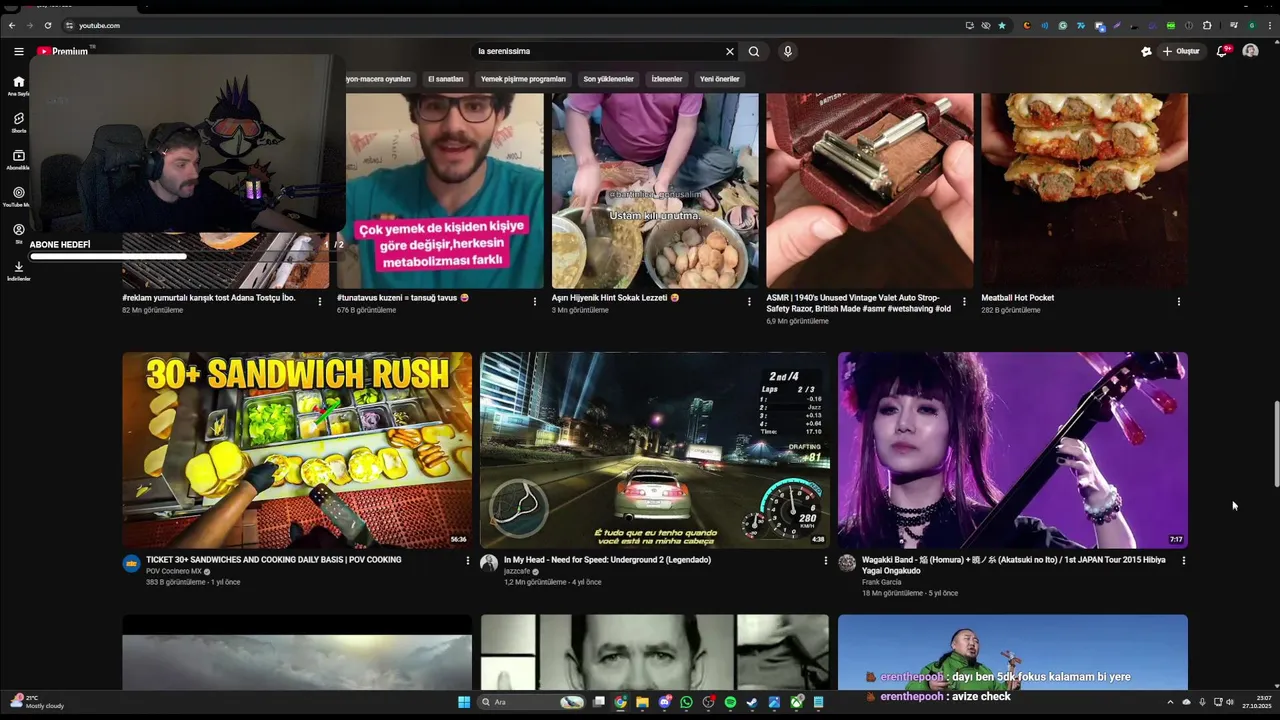
Task: Open Steam from the taskbar
Action: (x=752, y=702)
